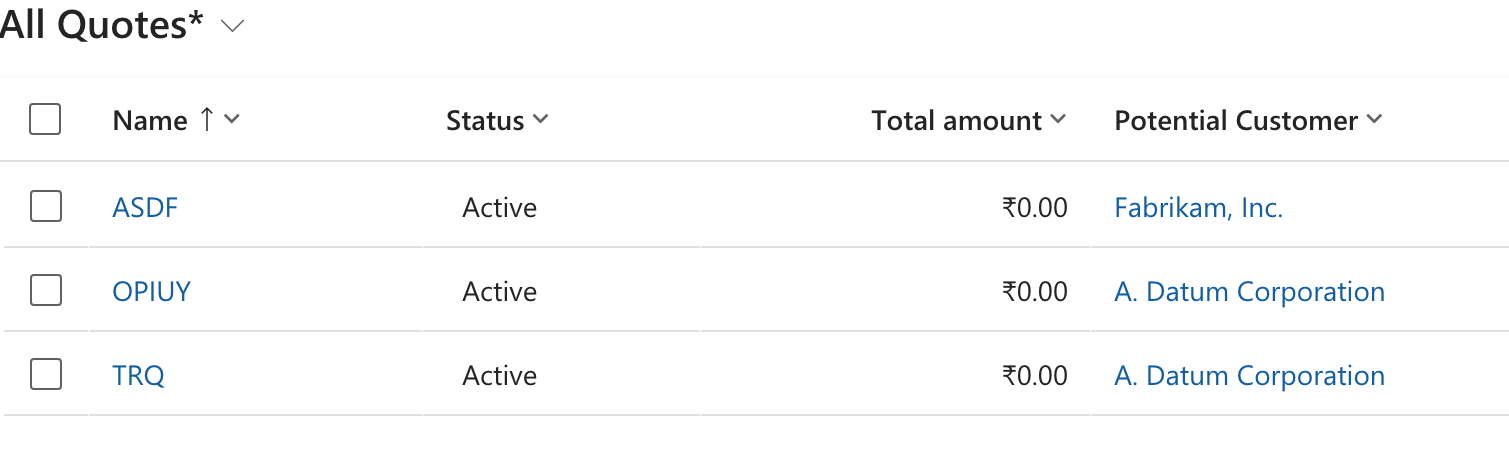
Task: Open the TRQ quote link
Action: coord(138,376)
